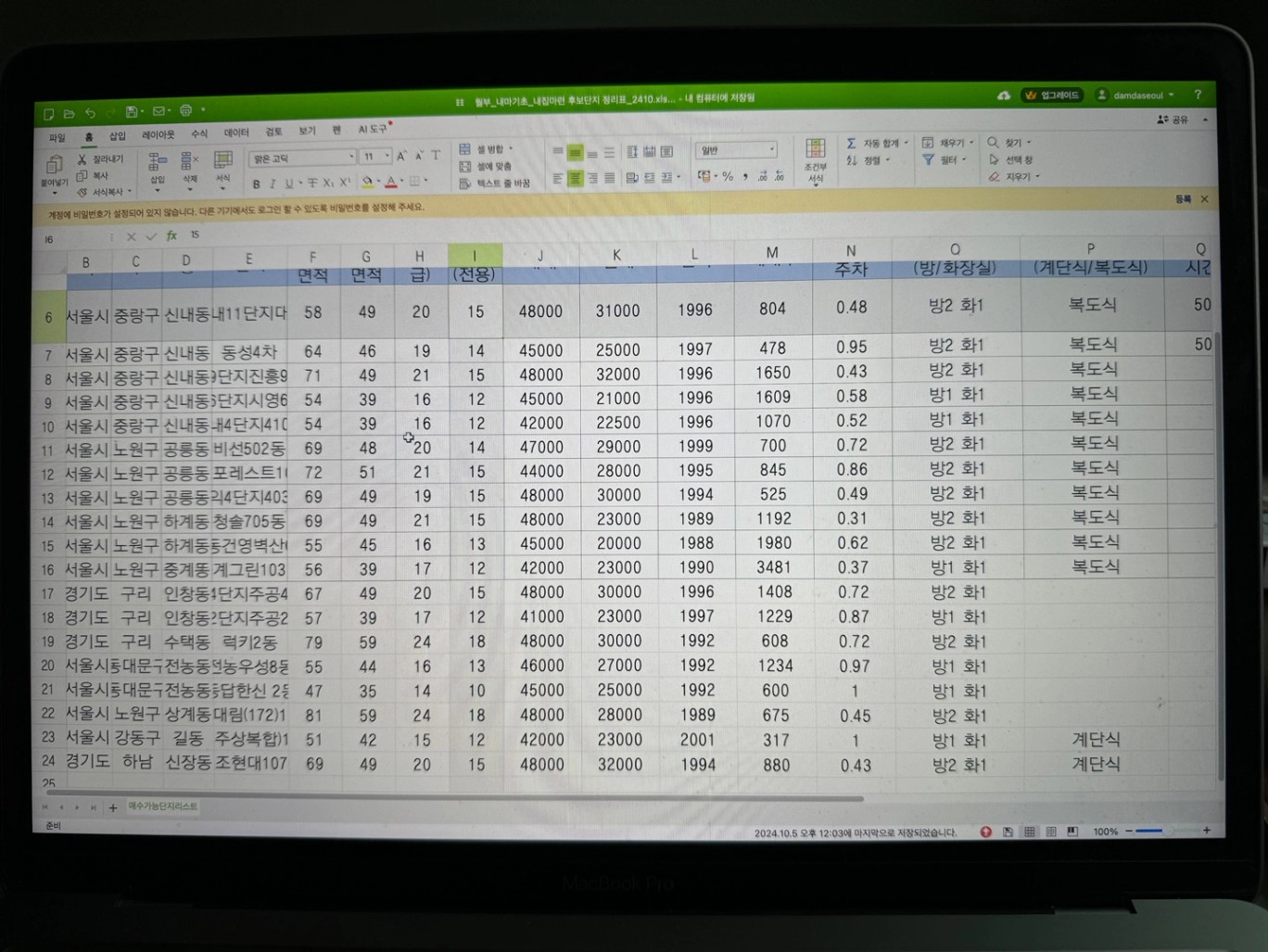
Task: Click the AutoSum sigma icon
Action: pos(851,144)
